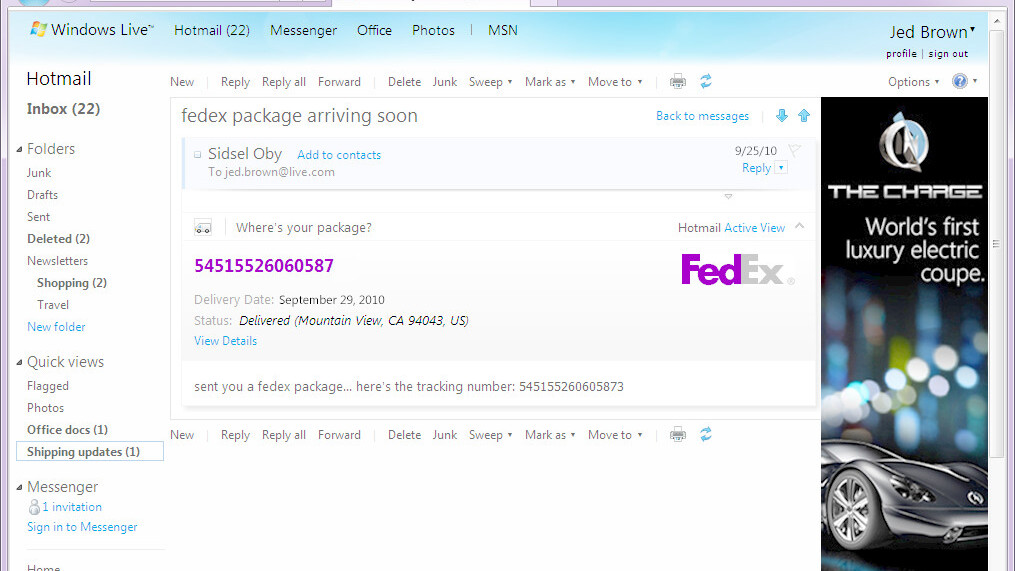
Task: Click the refresh icon in top toolbar
Action: [x=706, y=82]
